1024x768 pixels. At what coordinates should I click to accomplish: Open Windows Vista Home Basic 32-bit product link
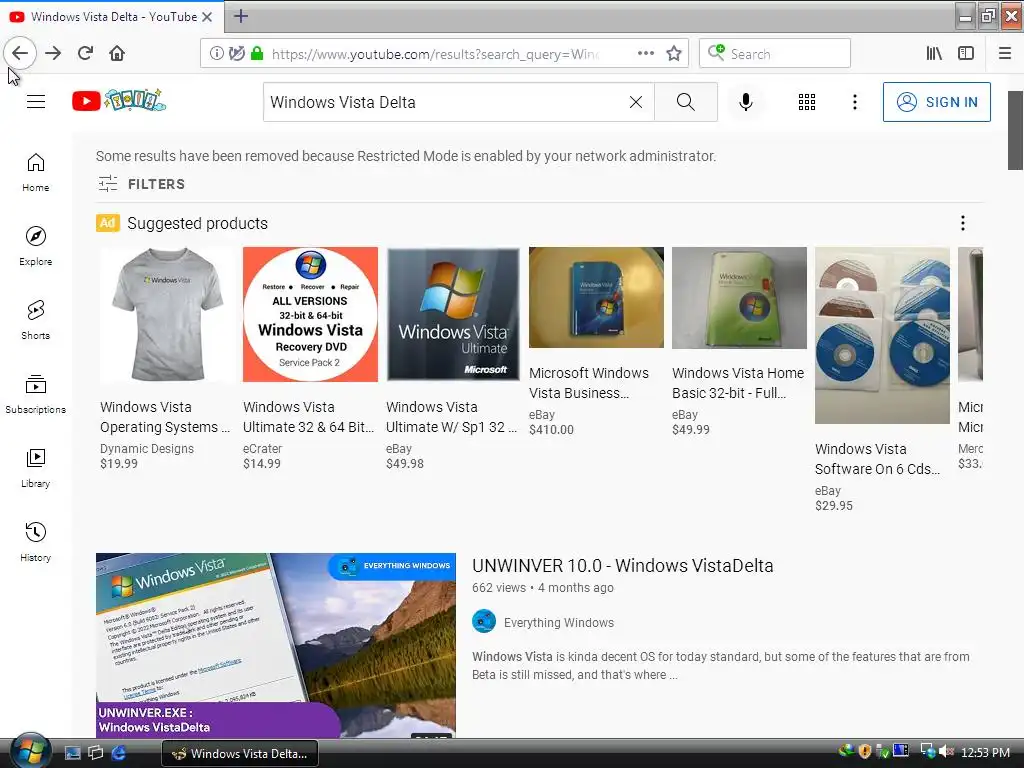pyautogui.click(x=738, y=383)
